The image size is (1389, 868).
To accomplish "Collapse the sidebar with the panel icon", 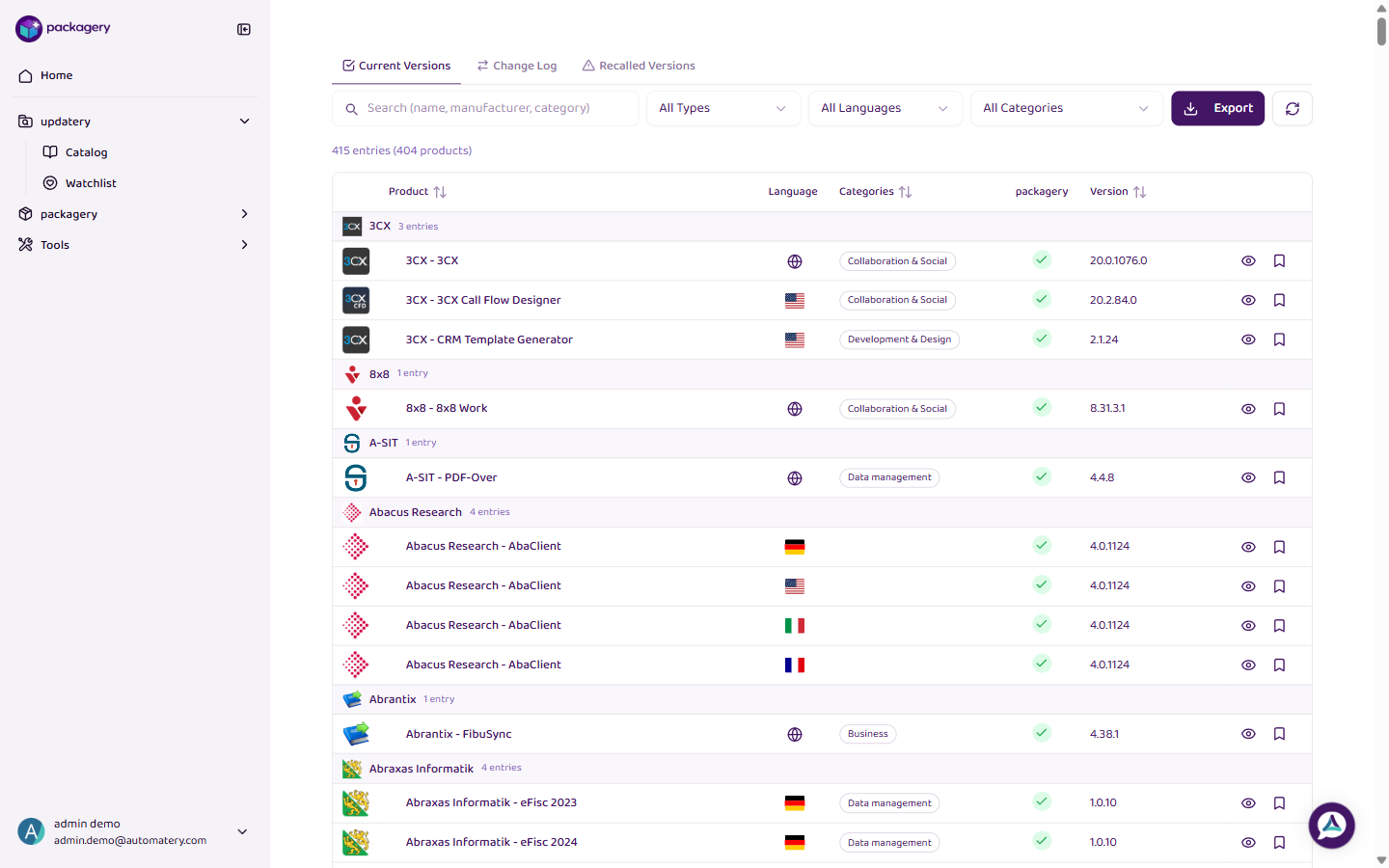I will click(244, 29).
